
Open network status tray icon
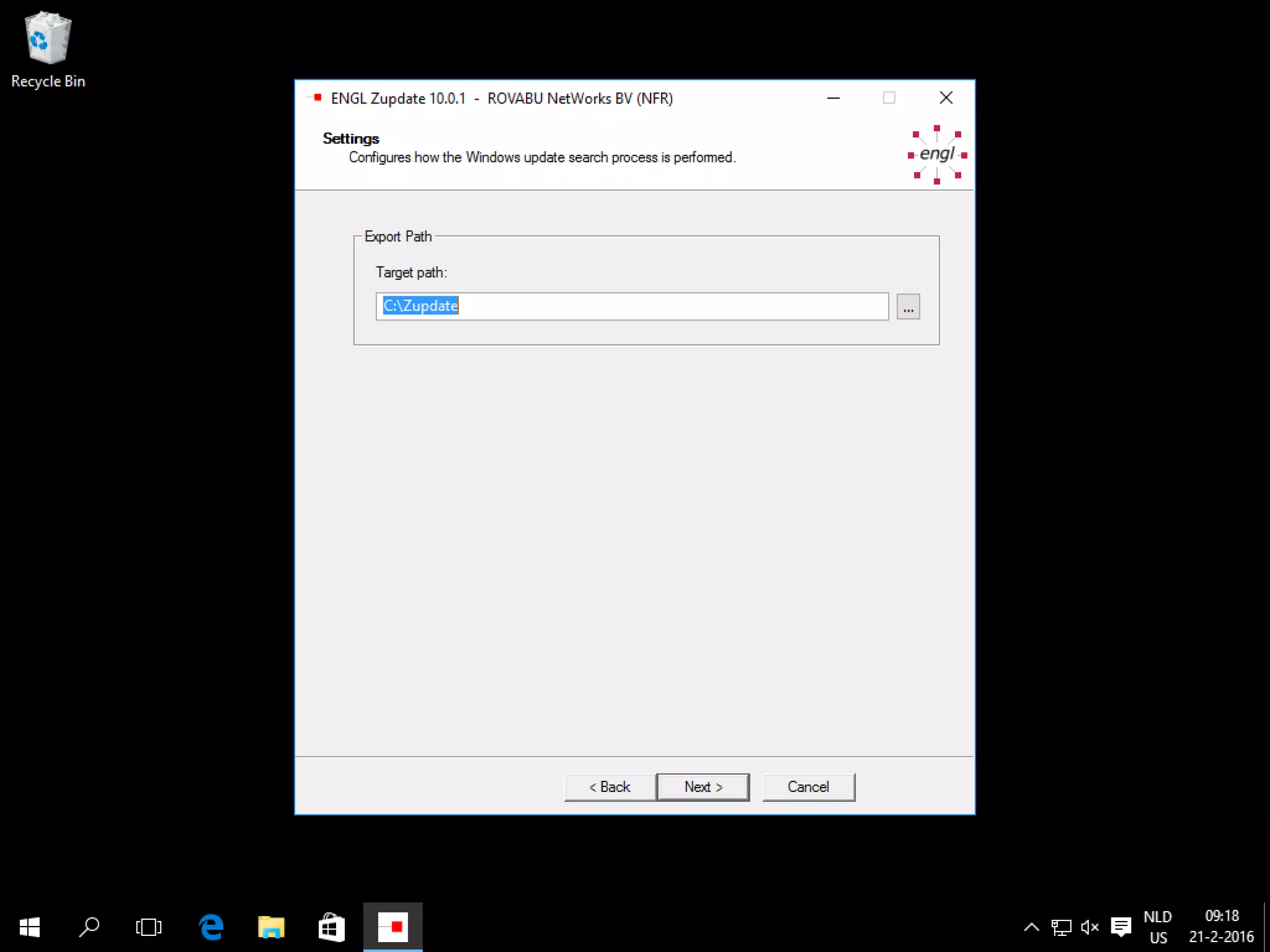[x=1061, y=927]
